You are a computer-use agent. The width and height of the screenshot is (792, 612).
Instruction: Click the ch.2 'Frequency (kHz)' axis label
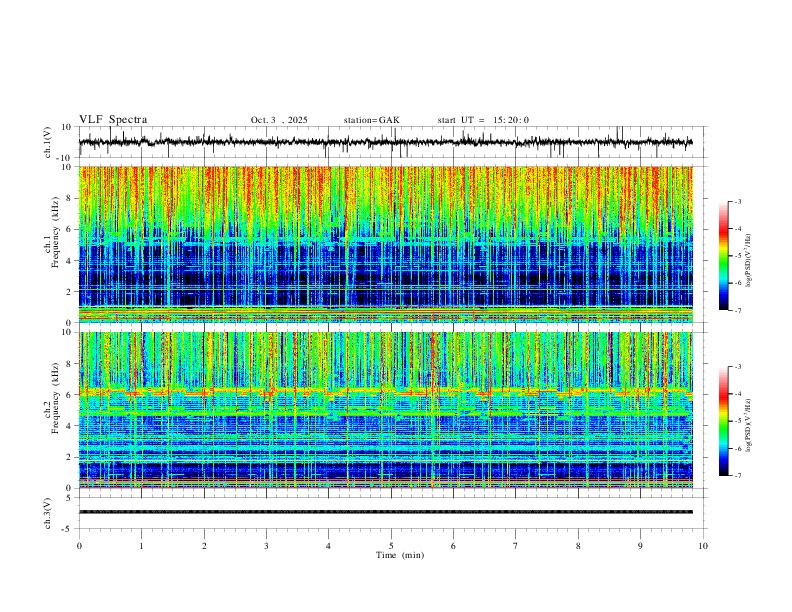(56, 399)
